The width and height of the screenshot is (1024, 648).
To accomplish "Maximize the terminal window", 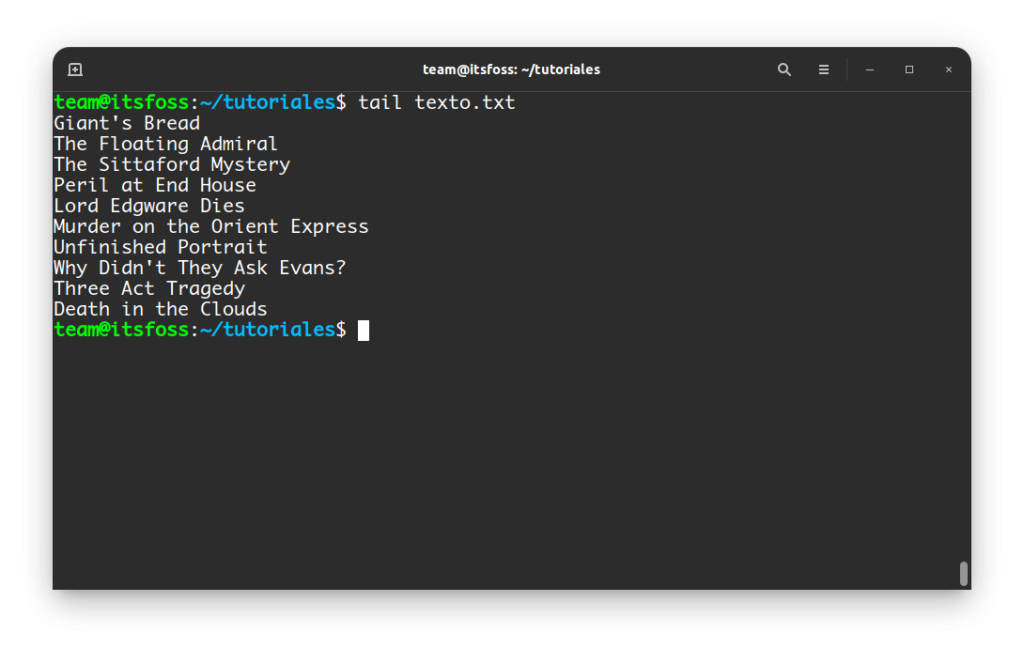I will 909,69.
